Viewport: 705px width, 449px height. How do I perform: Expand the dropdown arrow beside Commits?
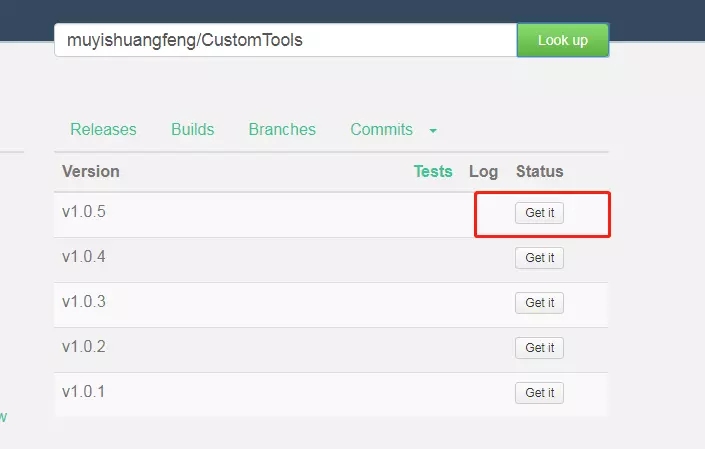click(433, 131)
